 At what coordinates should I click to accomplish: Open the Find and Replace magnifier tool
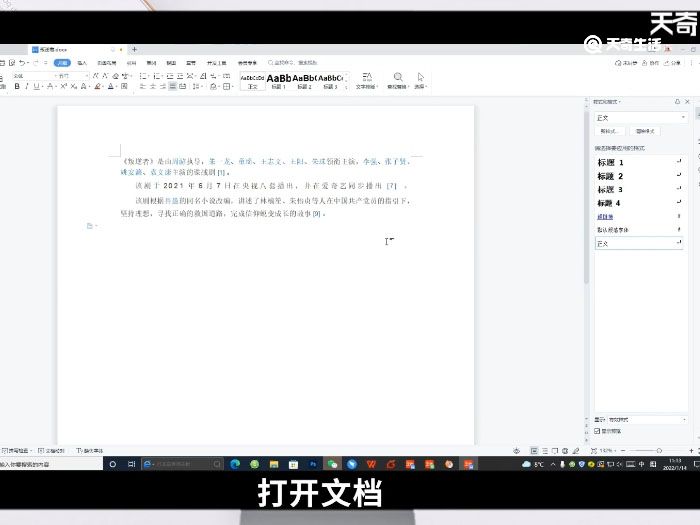click(398, 81)
